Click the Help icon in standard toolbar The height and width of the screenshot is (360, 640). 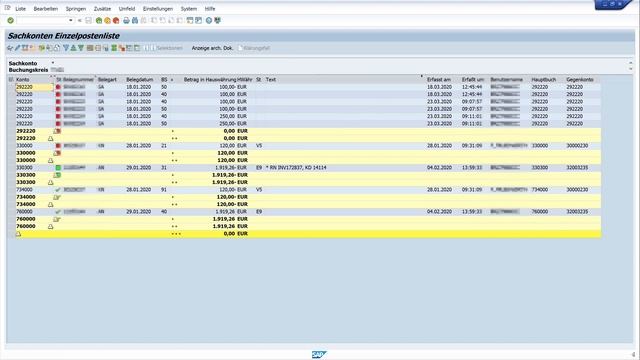coord(209,20)
